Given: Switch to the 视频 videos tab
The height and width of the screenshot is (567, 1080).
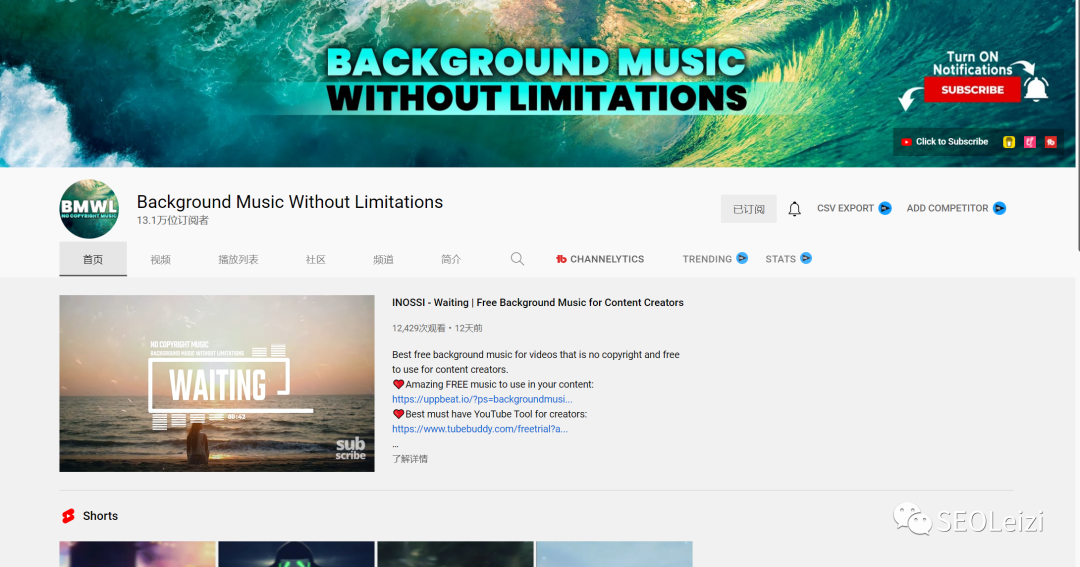Looking at the screenshot, I should (x=160, y=259).
